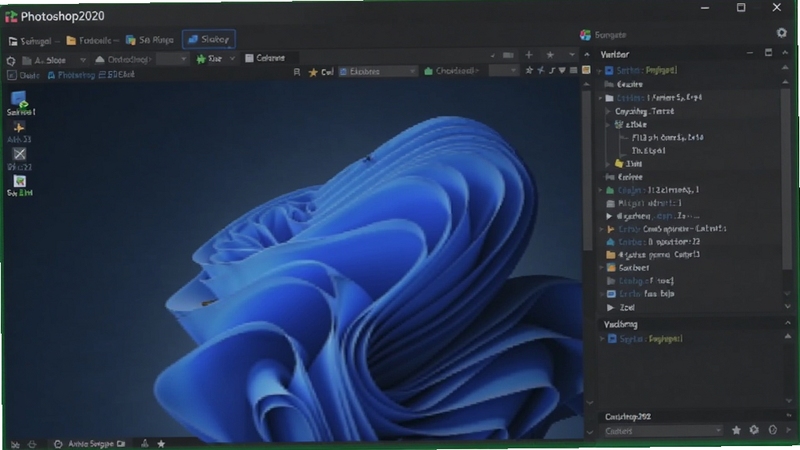This screenshot has width=800, height=450.
Task: Open the Elcabres dropdown
Action: 378,71
